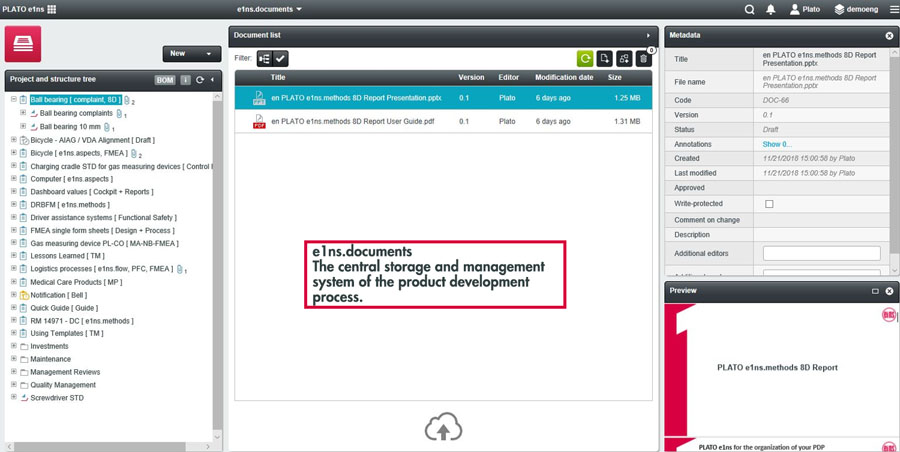The image size is (900, 452).
Task: Select Quick Guide [Guide] tree item
Action: point(64,308)
